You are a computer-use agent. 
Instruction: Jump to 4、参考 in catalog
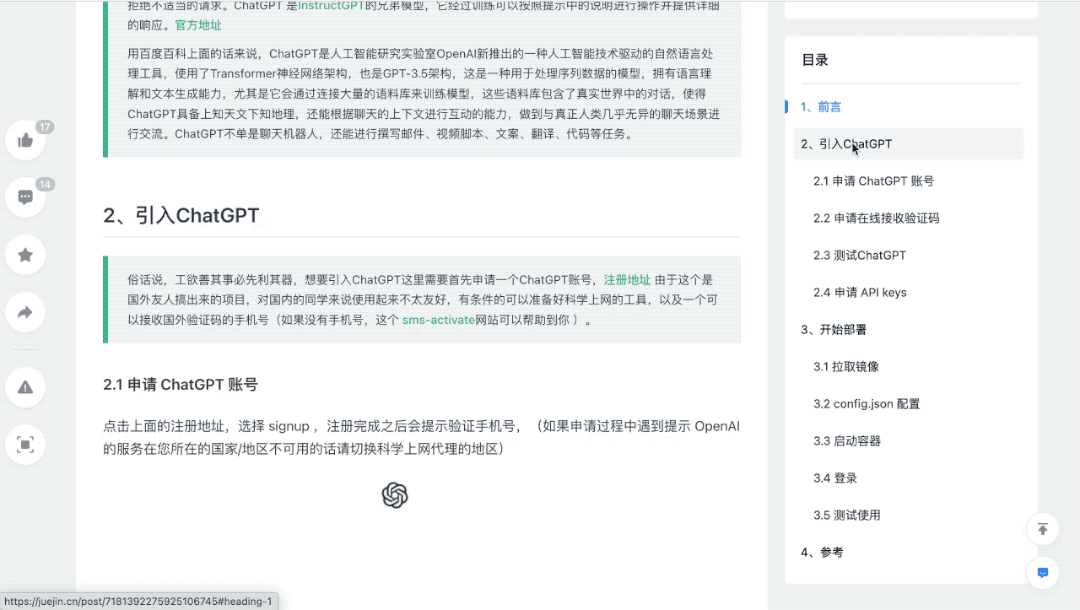(x=822, y=553)
